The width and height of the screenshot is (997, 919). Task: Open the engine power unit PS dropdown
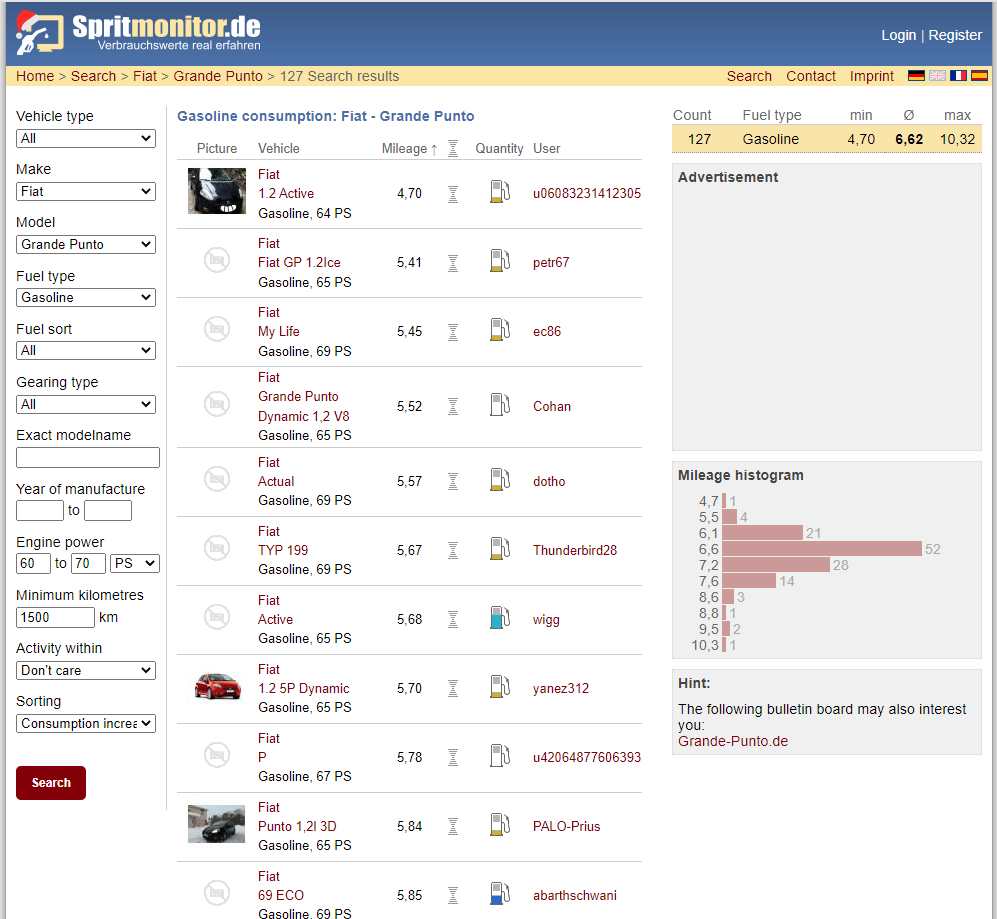pos(135,563)
